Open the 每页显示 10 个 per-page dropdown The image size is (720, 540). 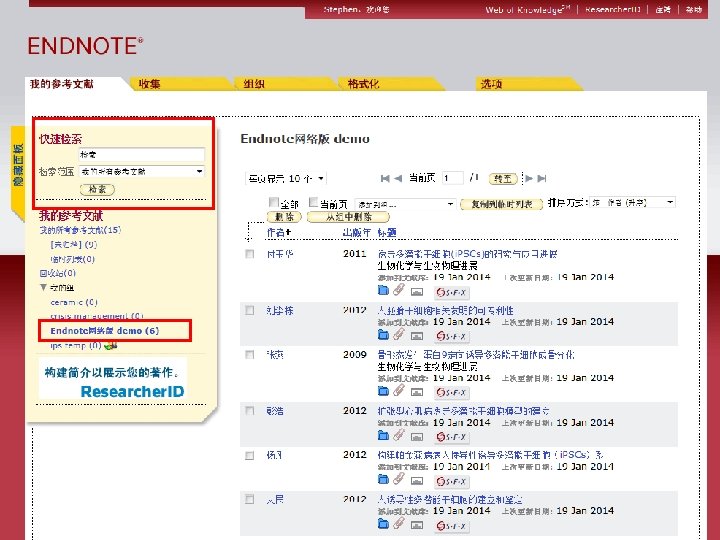[286, 178]
